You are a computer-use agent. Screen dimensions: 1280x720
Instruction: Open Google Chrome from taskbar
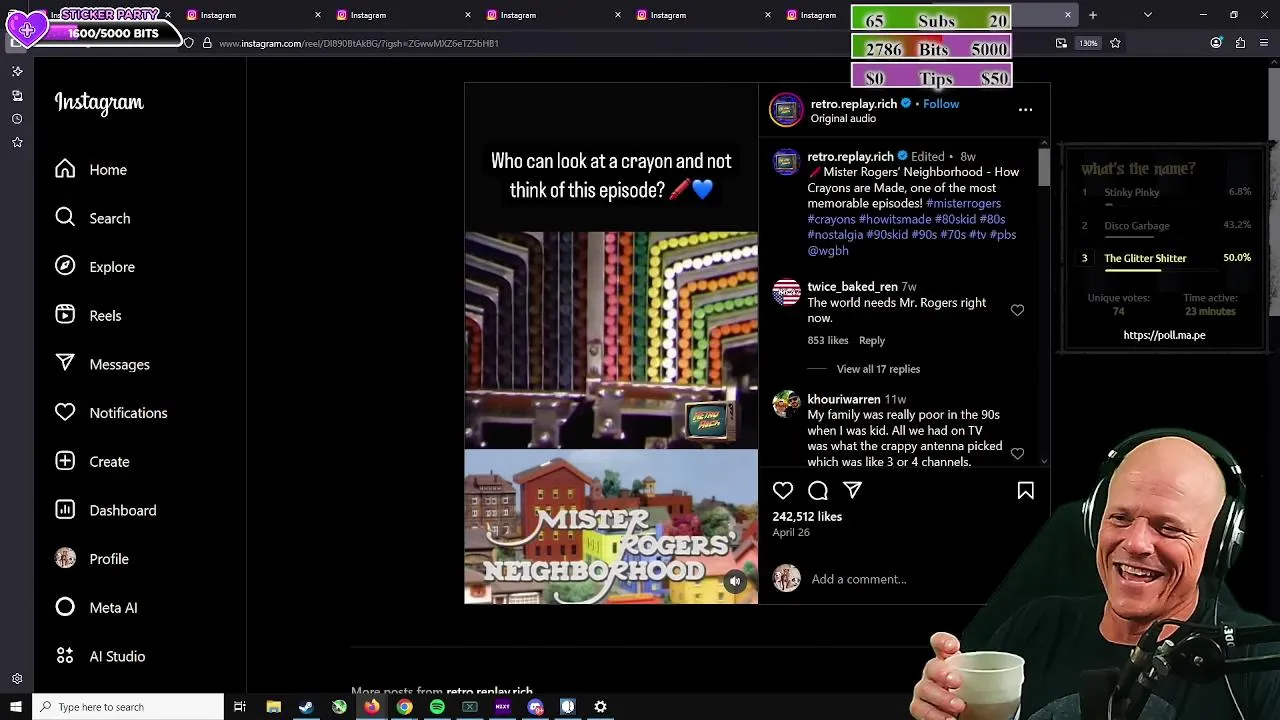tap(404, 707)
